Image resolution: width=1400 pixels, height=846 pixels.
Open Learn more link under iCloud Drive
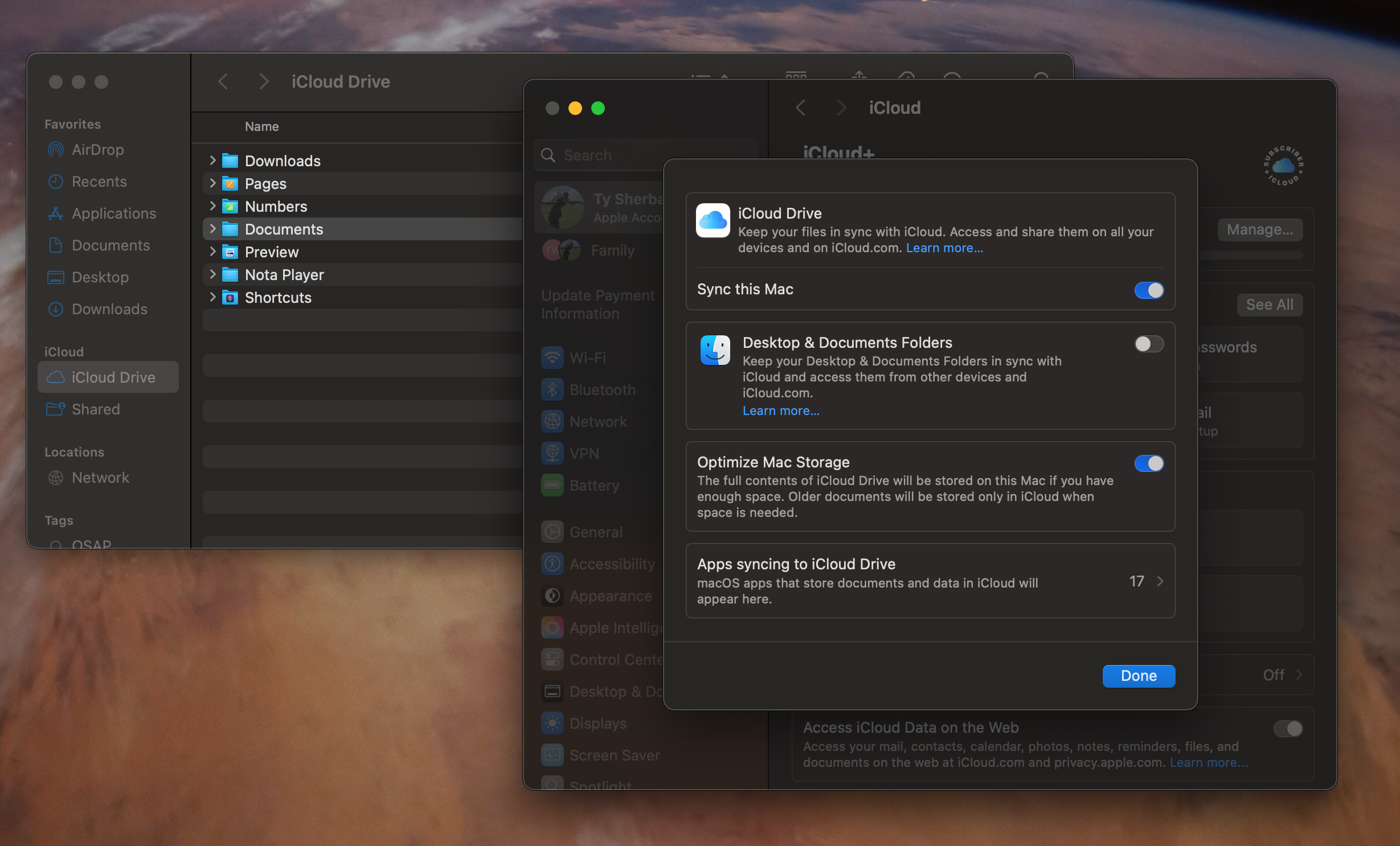(x=944, y=248)
